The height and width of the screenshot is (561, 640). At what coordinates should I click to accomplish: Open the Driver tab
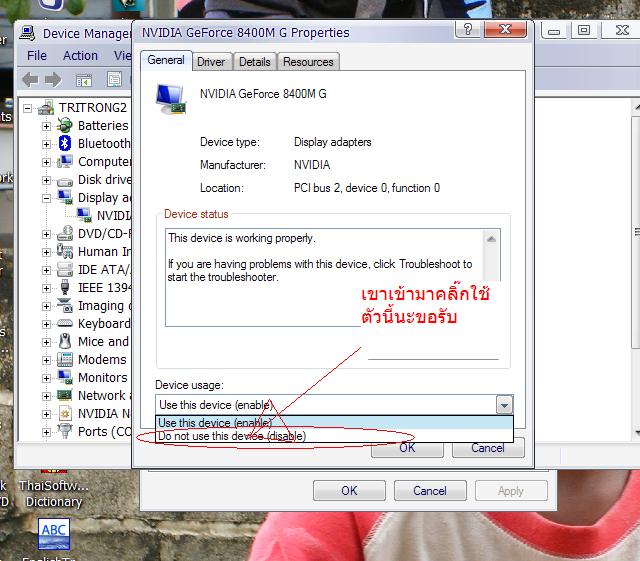pyautogui.click(x=211, y=62)
